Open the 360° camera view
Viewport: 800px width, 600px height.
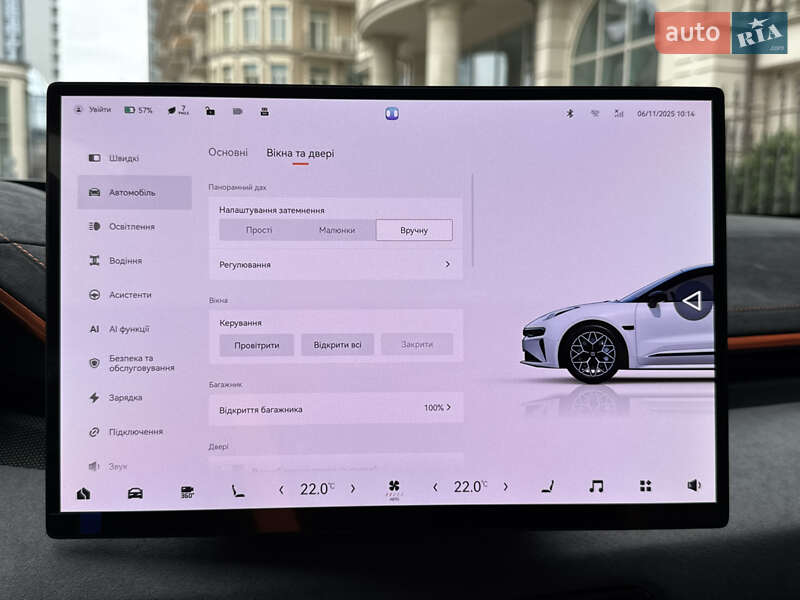pyautogui.click(x=187, y=492)
